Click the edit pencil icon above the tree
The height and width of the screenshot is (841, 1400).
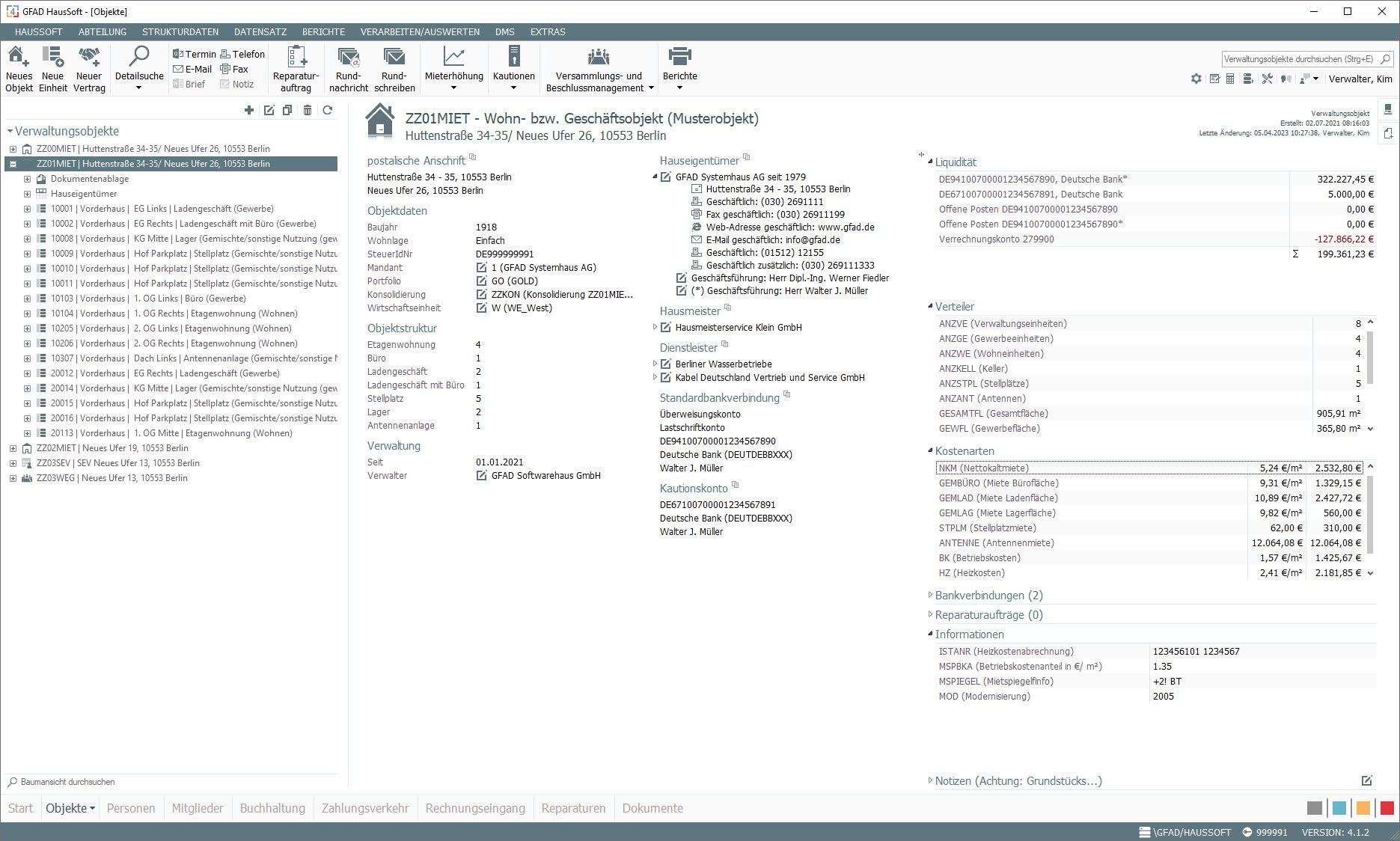click(269, 110)
